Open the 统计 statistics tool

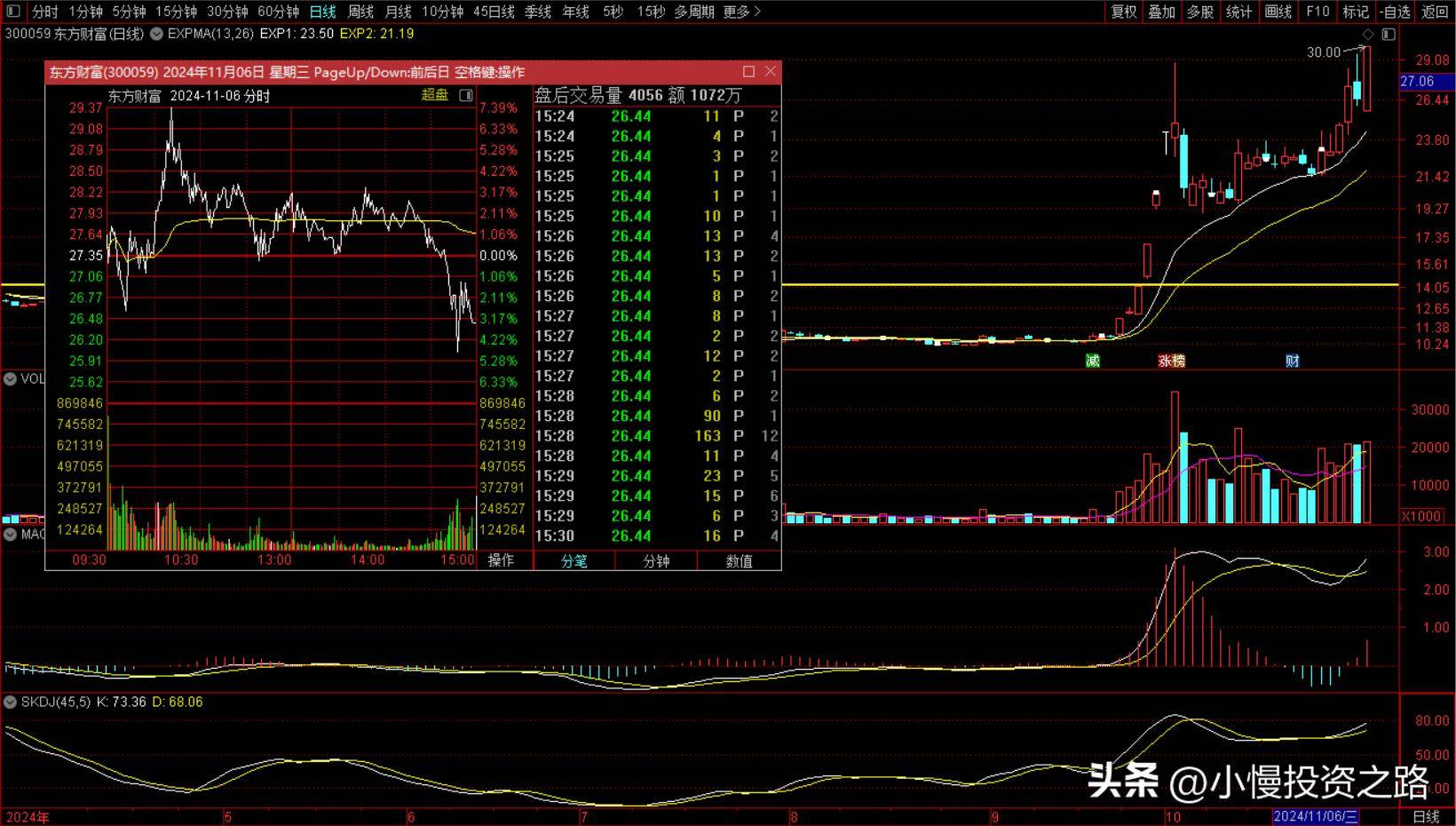click(x=1238, y=12)
